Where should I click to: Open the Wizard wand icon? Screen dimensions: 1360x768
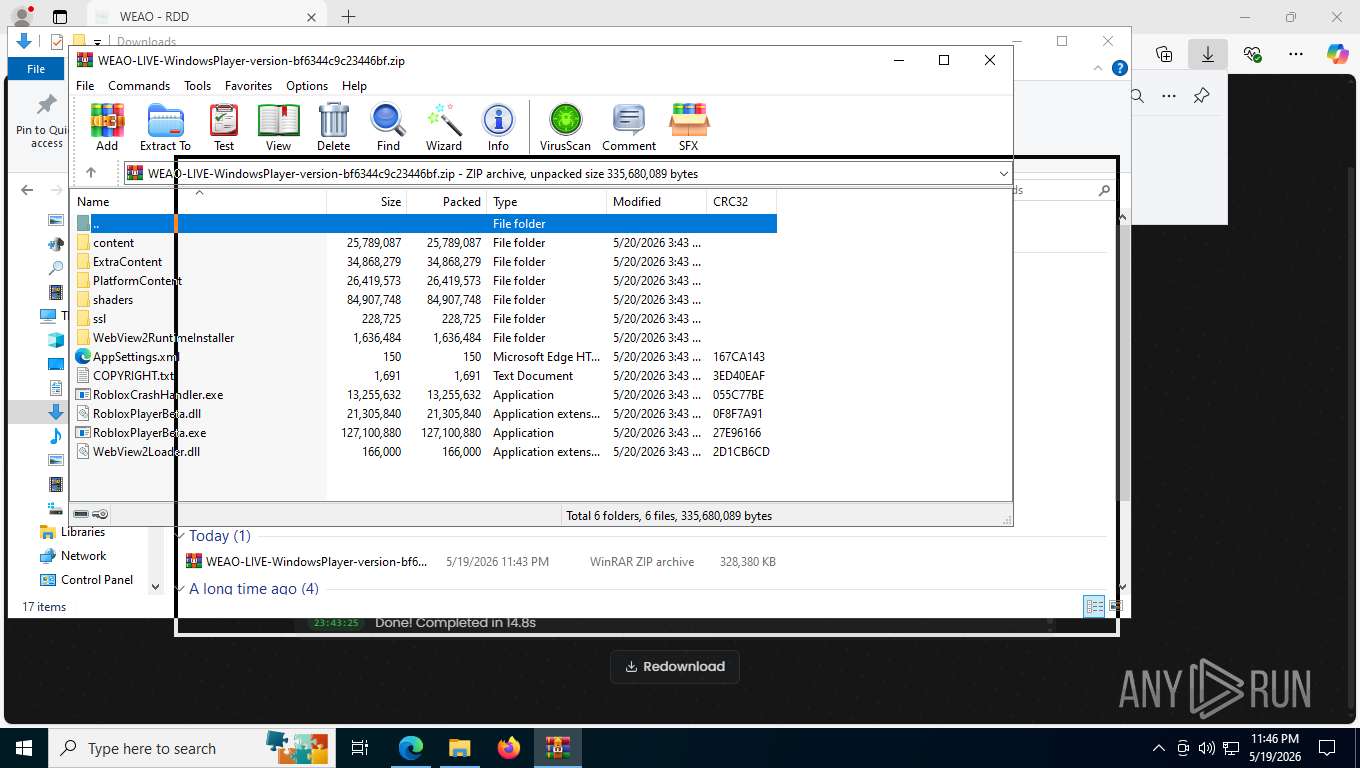444,127
